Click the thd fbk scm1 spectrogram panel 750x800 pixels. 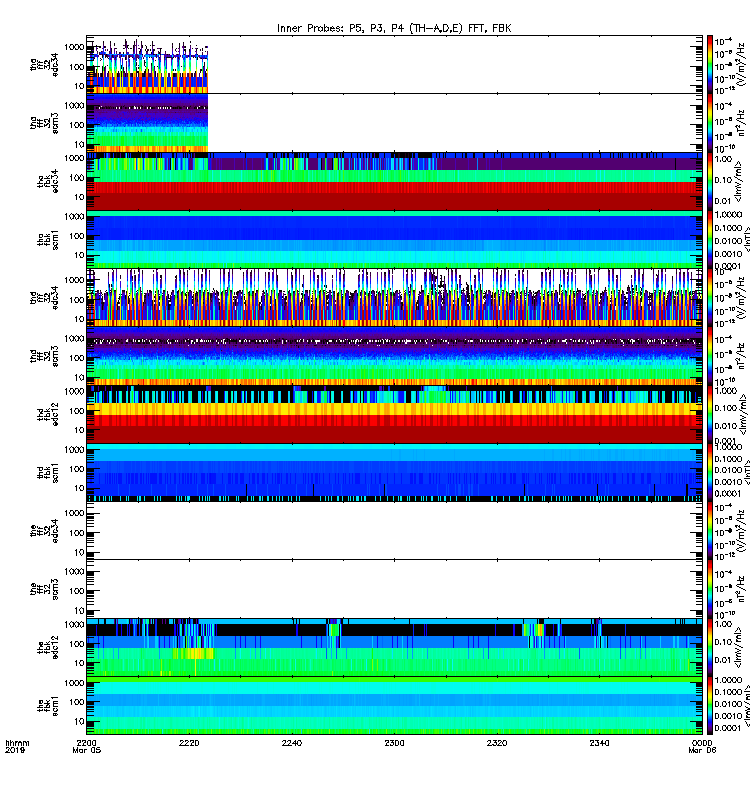pos(394,472)
